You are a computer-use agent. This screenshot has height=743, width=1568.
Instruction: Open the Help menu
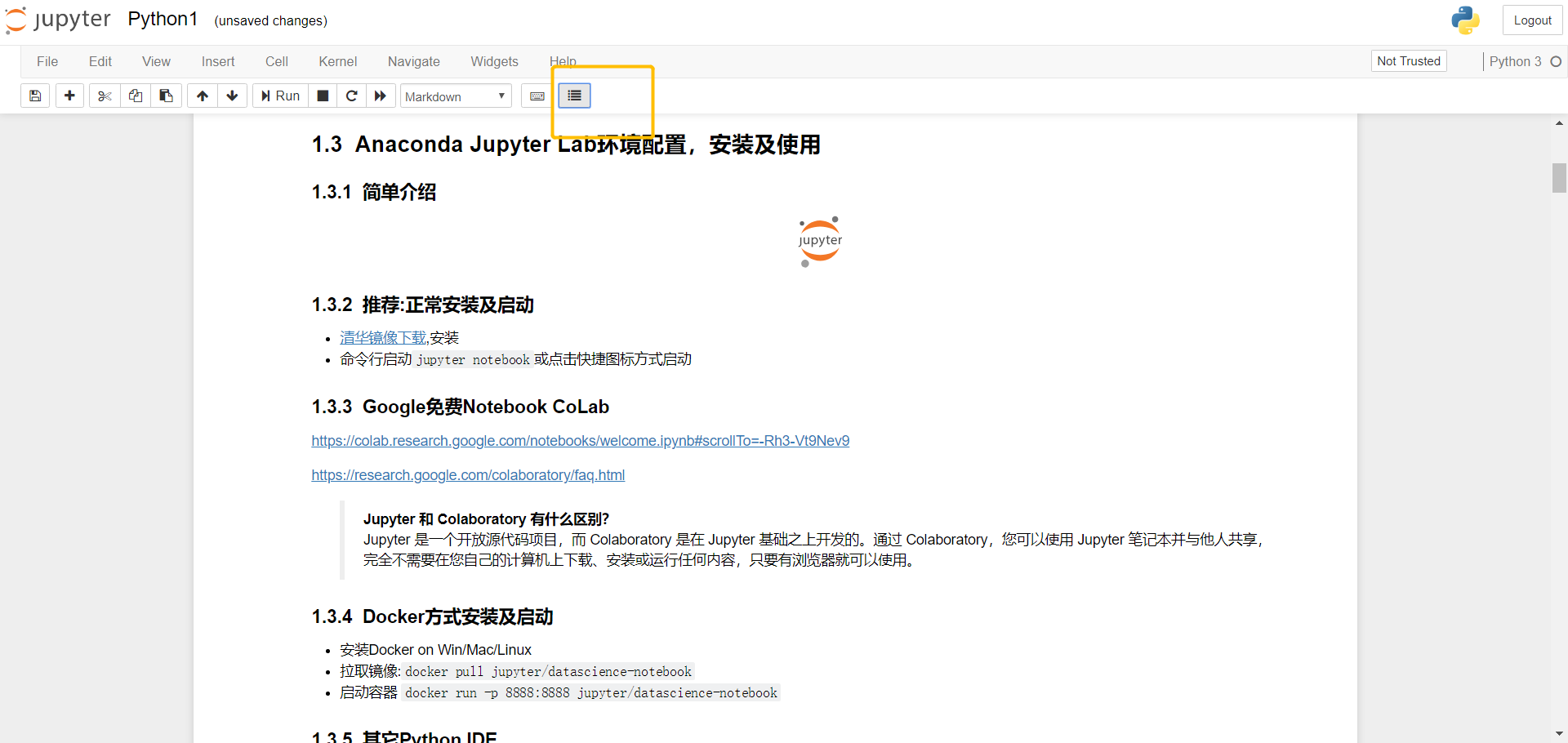tap(563, 61)
